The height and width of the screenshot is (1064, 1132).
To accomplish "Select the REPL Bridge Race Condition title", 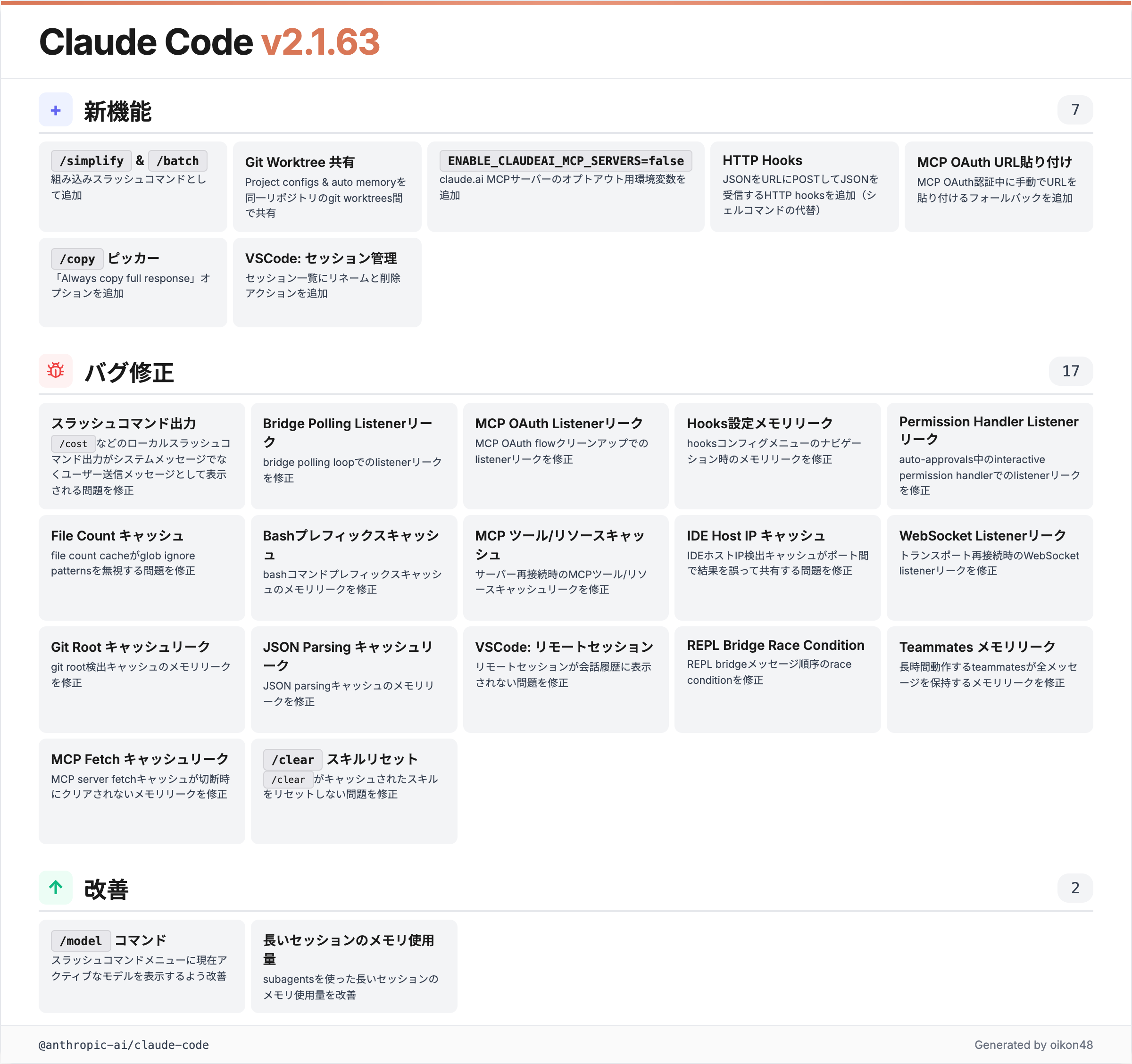I will [775, 645].
